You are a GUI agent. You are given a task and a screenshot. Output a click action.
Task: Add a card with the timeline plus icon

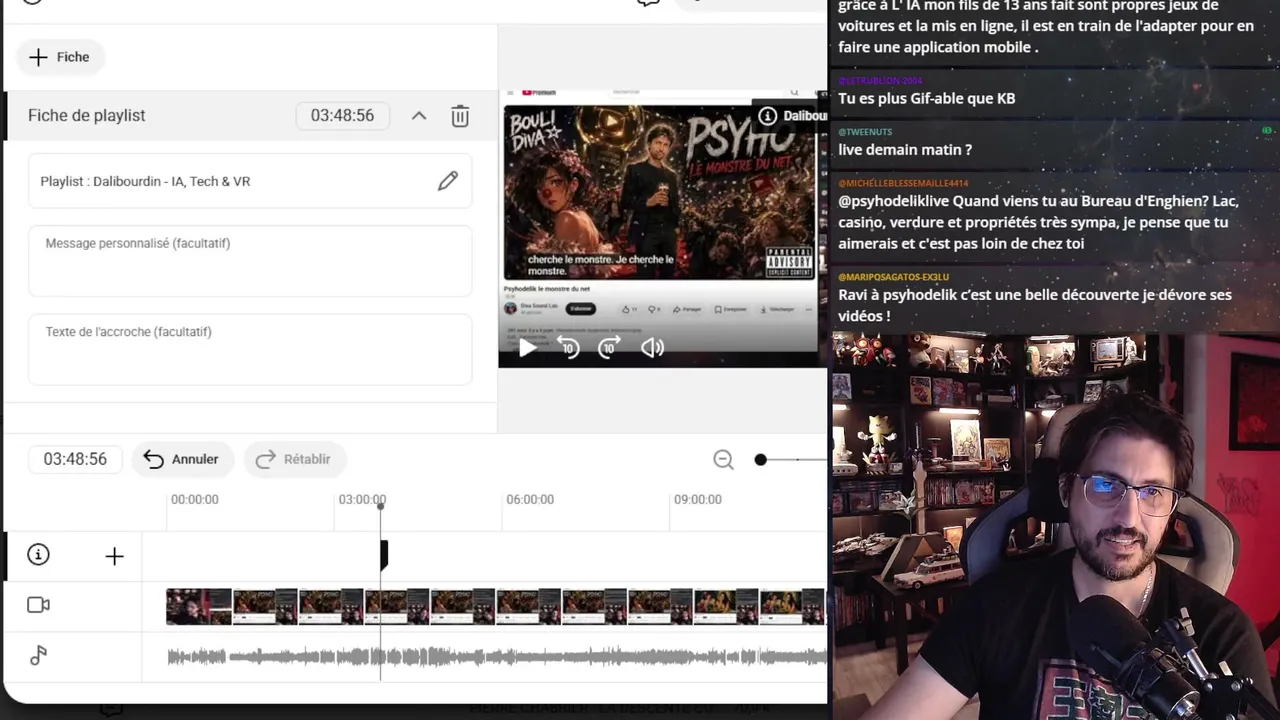point(114,556)
